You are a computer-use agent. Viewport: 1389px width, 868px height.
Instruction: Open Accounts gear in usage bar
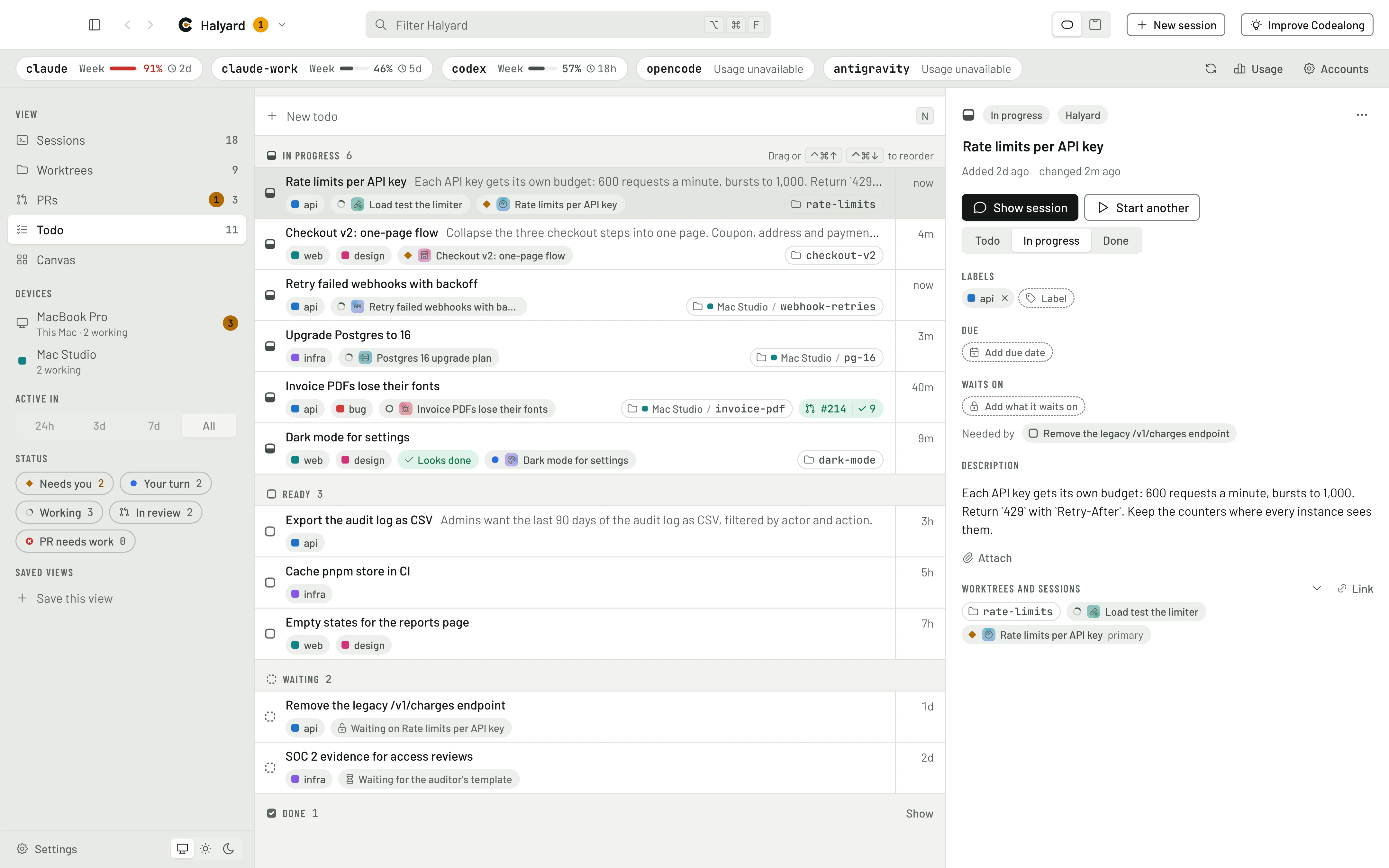(x=1336, y=69)
